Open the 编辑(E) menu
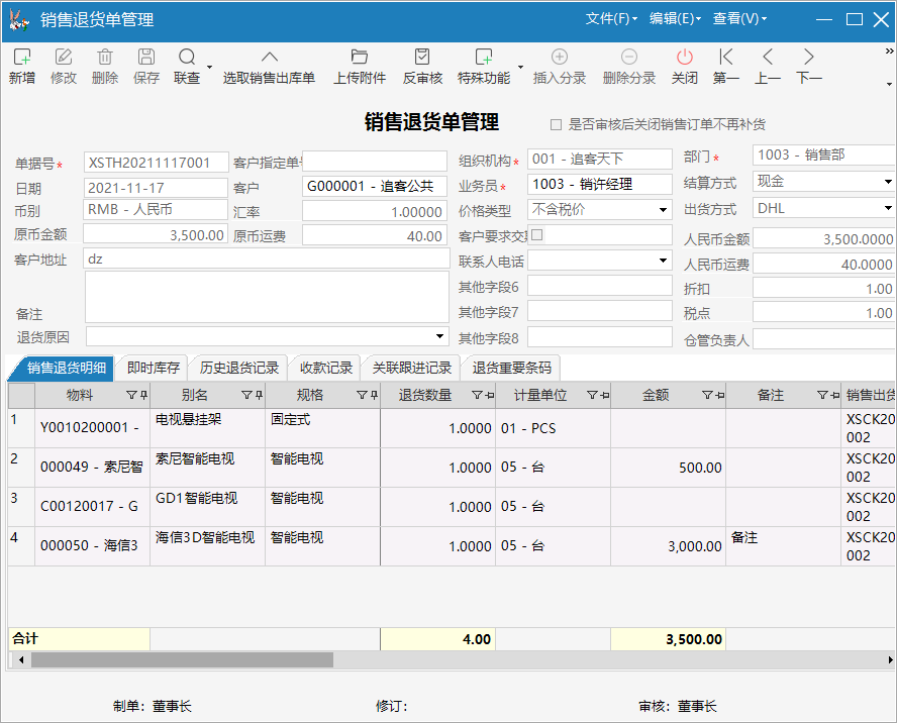Screen dimensions: 897x724 coord(675,19)
